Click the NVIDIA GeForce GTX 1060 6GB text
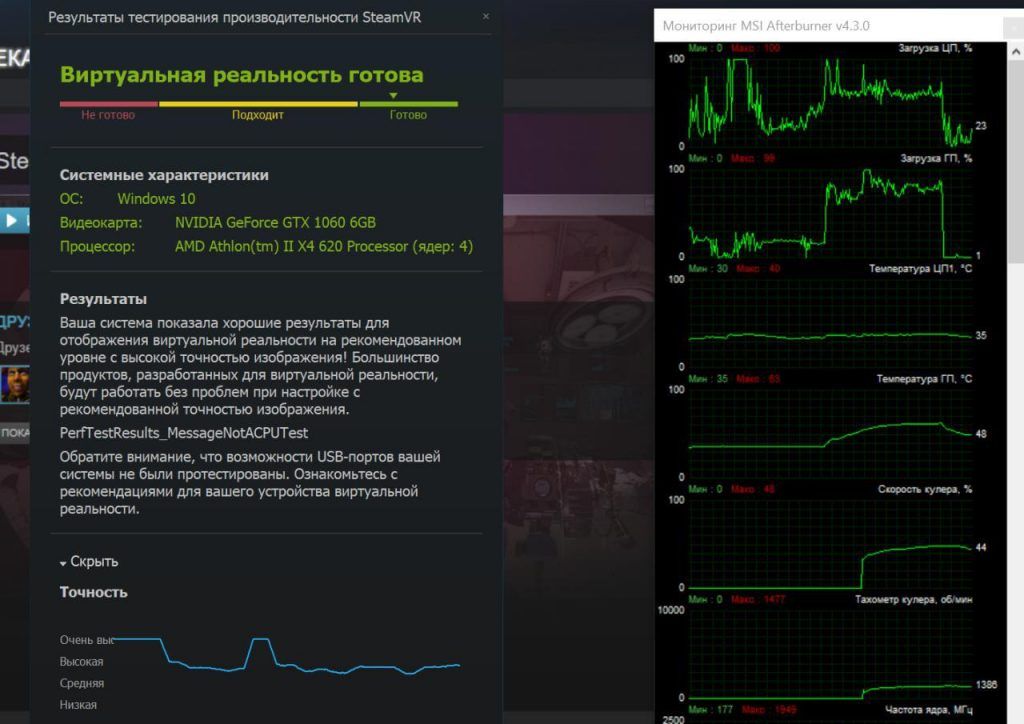Image resolution: width=1024 pixels, height=724 pixels. pyautogui.click(x=275, y=222)
